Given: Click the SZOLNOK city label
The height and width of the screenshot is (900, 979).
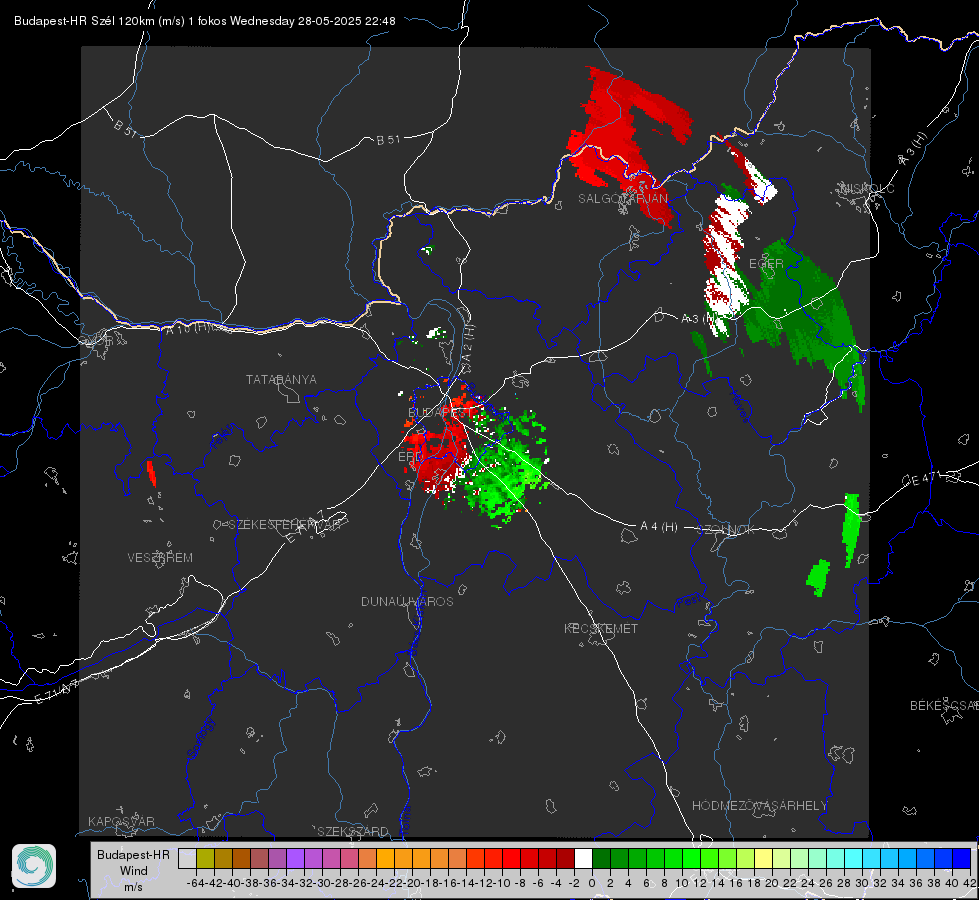Looking at the screenshot, I should pyautogui.click(x=726, y=530).
